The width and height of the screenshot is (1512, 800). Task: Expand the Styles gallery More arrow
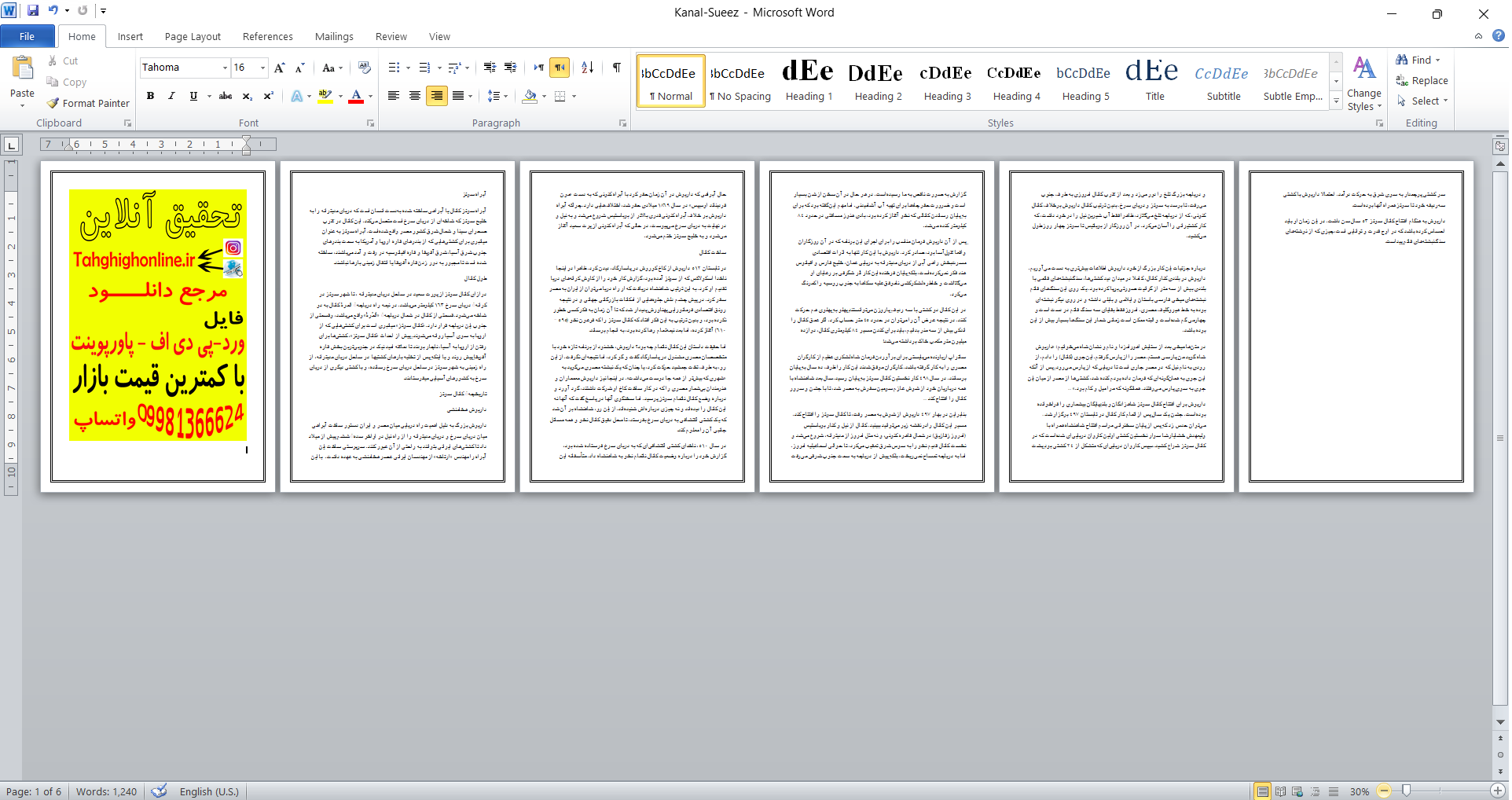pyautogui.click(x=1336, y=101)
